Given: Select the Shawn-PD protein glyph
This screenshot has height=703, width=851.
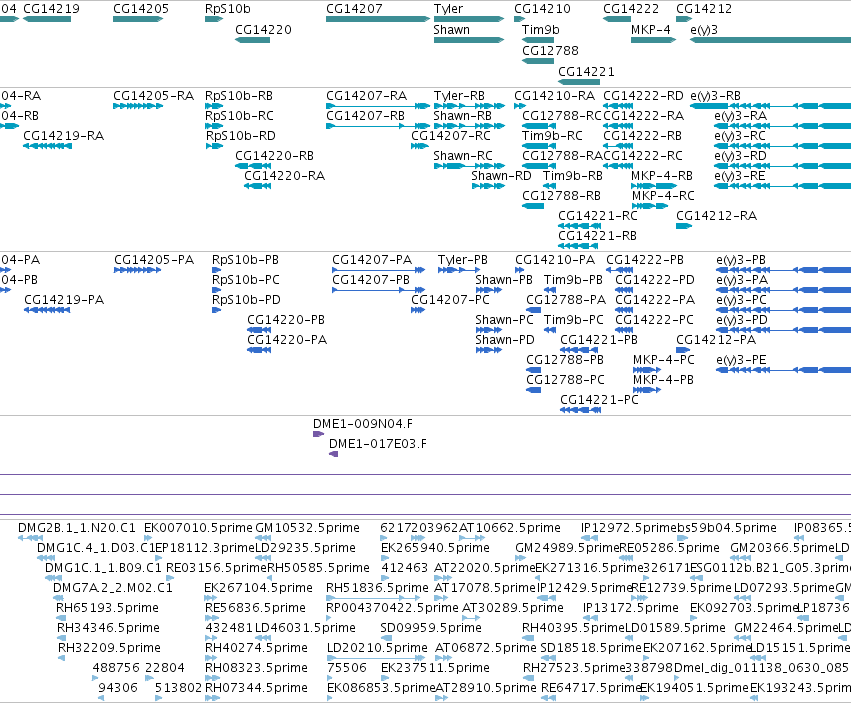Looking at the screenshot, I should (x=488, y=350).
